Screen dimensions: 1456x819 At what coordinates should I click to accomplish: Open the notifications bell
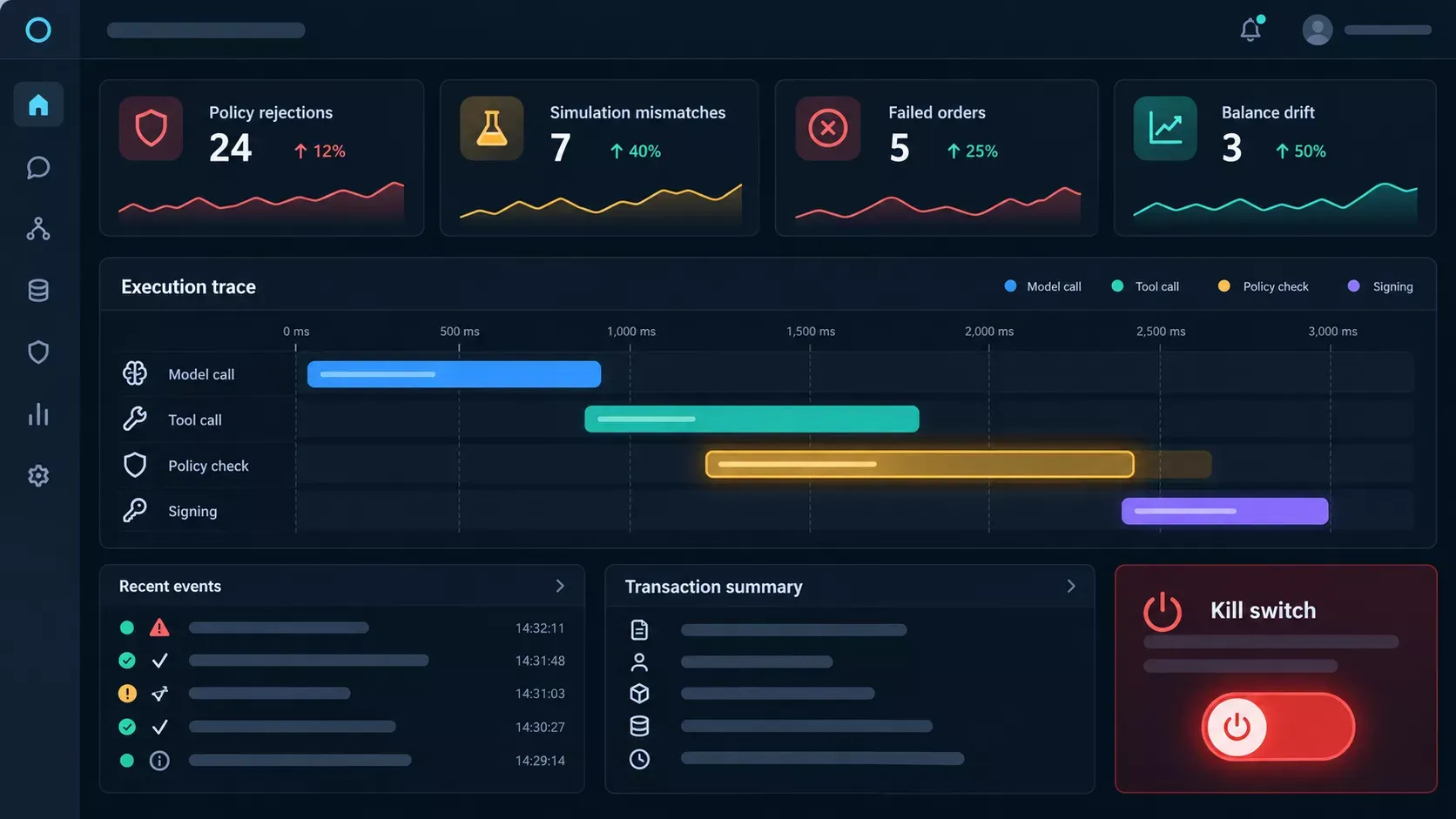pos(1250,30)
